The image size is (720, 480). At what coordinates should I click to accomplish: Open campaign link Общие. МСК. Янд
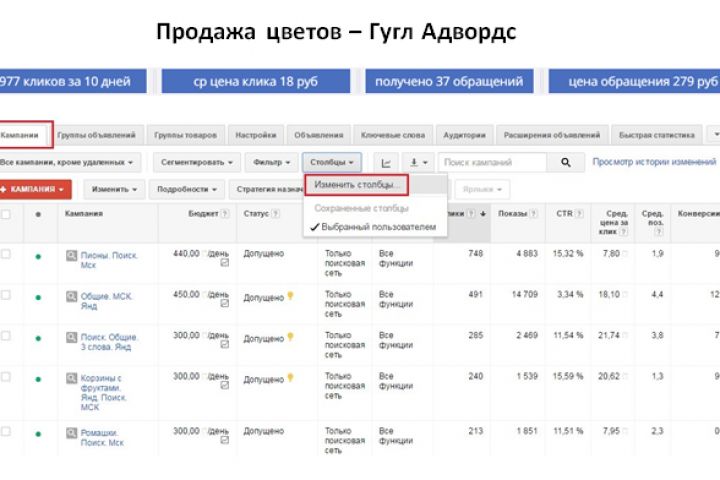(106, 301)
